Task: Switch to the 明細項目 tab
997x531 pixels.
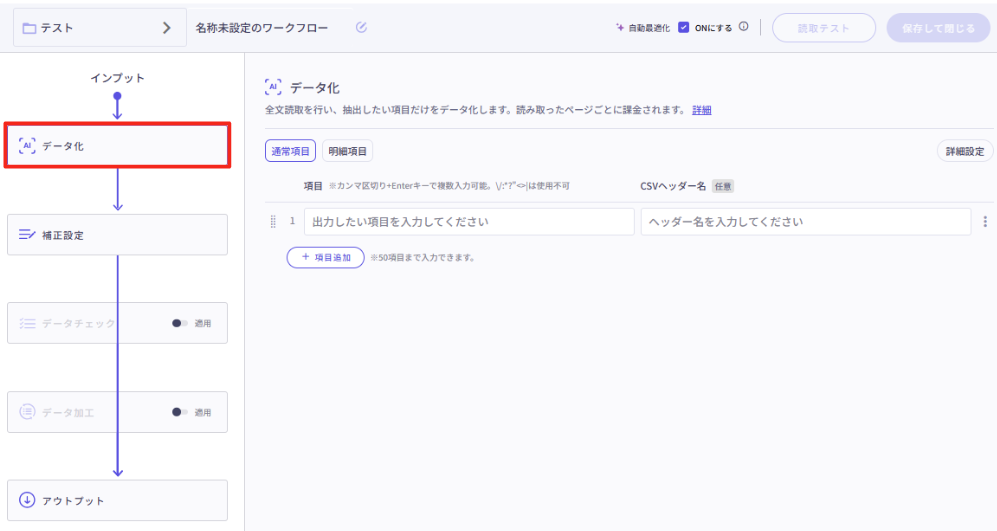Action: [x=347, y=152]
